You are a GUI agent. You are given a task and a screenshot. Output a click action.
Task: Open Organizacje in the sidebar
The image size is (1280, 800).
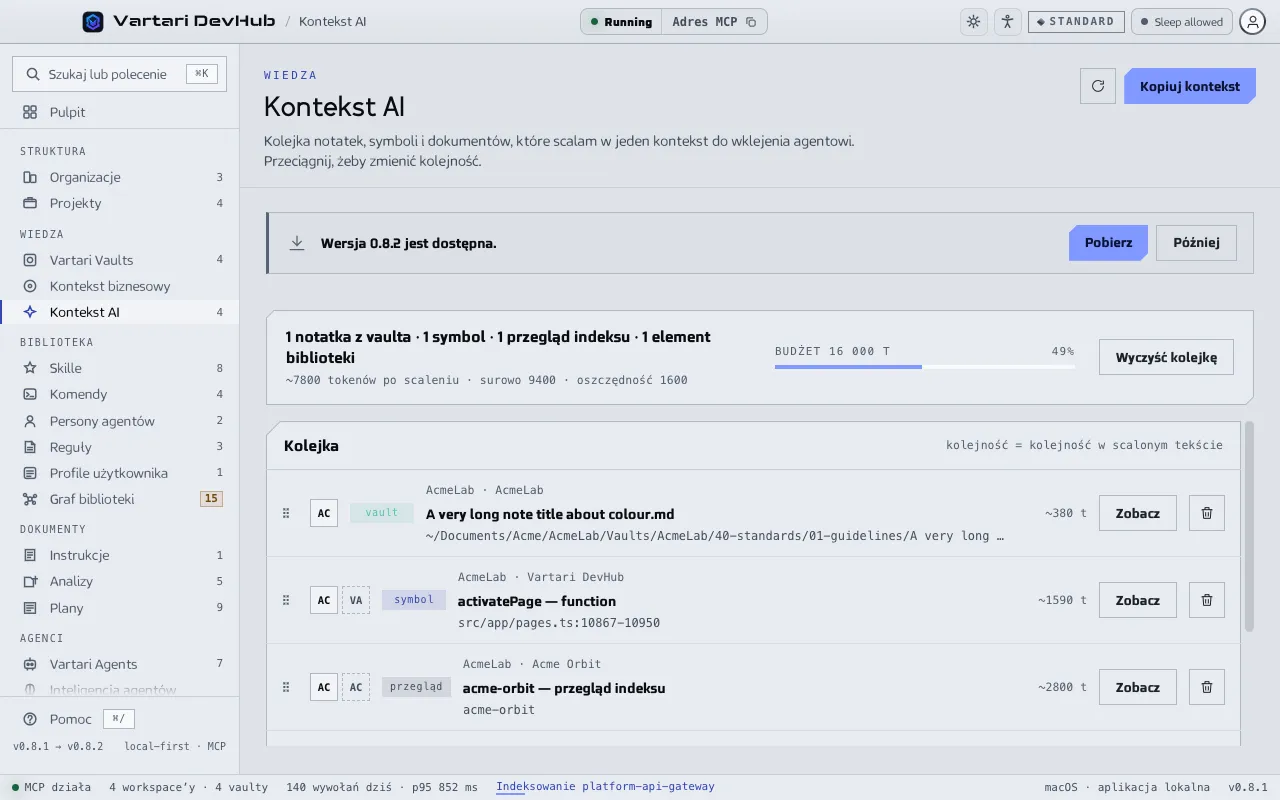tap(120, 177)
